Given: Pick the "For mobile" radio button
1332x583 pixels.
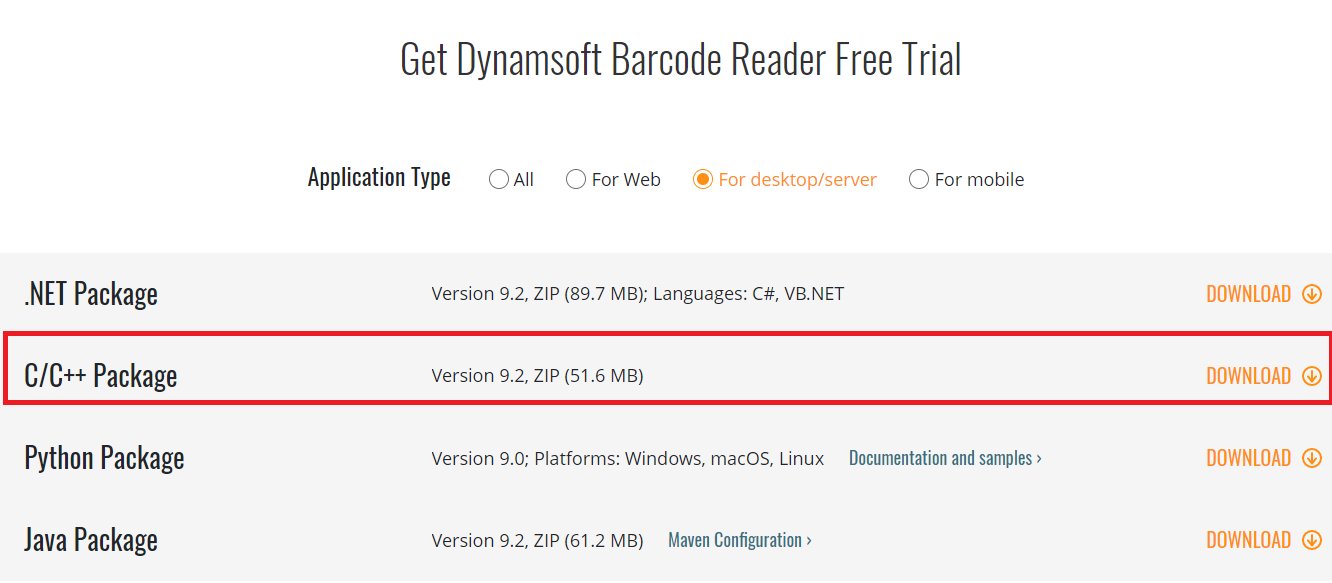Looking at the screenshot, I should pos(919,180).
